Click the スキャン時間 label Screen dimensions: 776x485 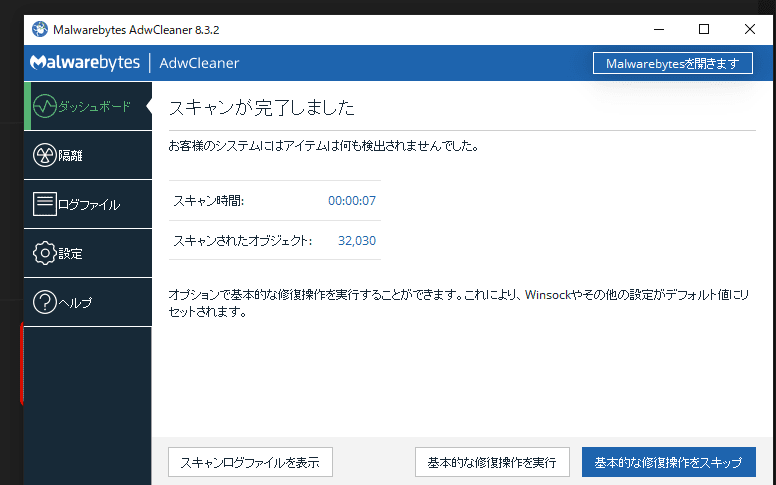click(208, 200)
